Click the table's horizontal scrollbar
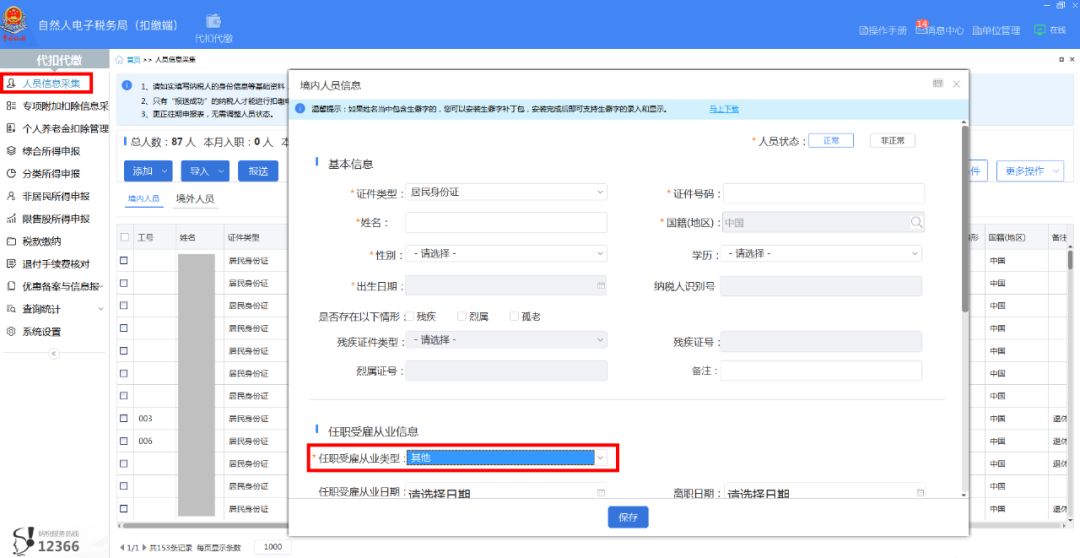The width and height of the screenshot is (1080, 558). click(x=592, y=526)
